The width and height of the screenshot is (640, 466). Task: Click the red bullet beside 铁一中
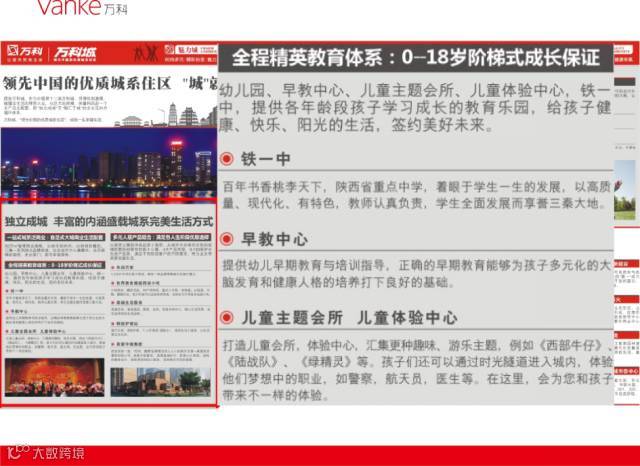pos(227,158)
